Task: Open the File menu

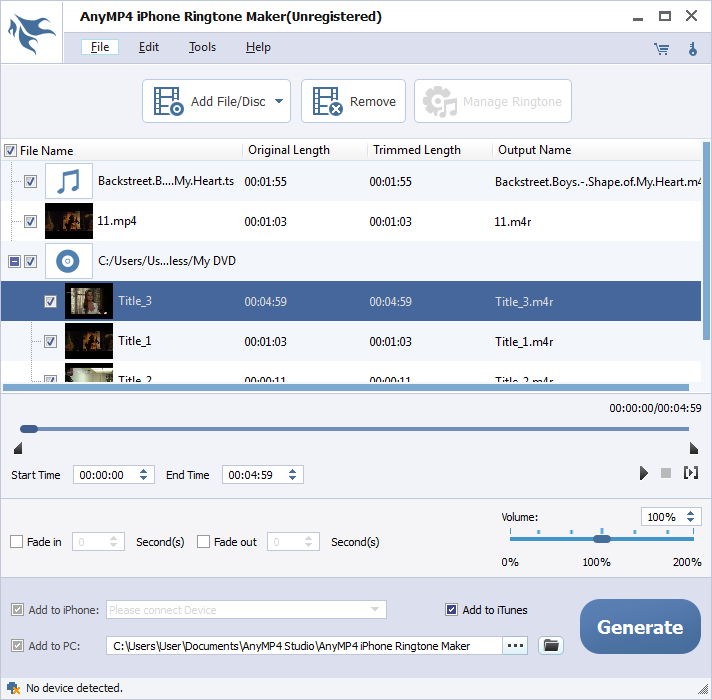Action: click(100, 47)
